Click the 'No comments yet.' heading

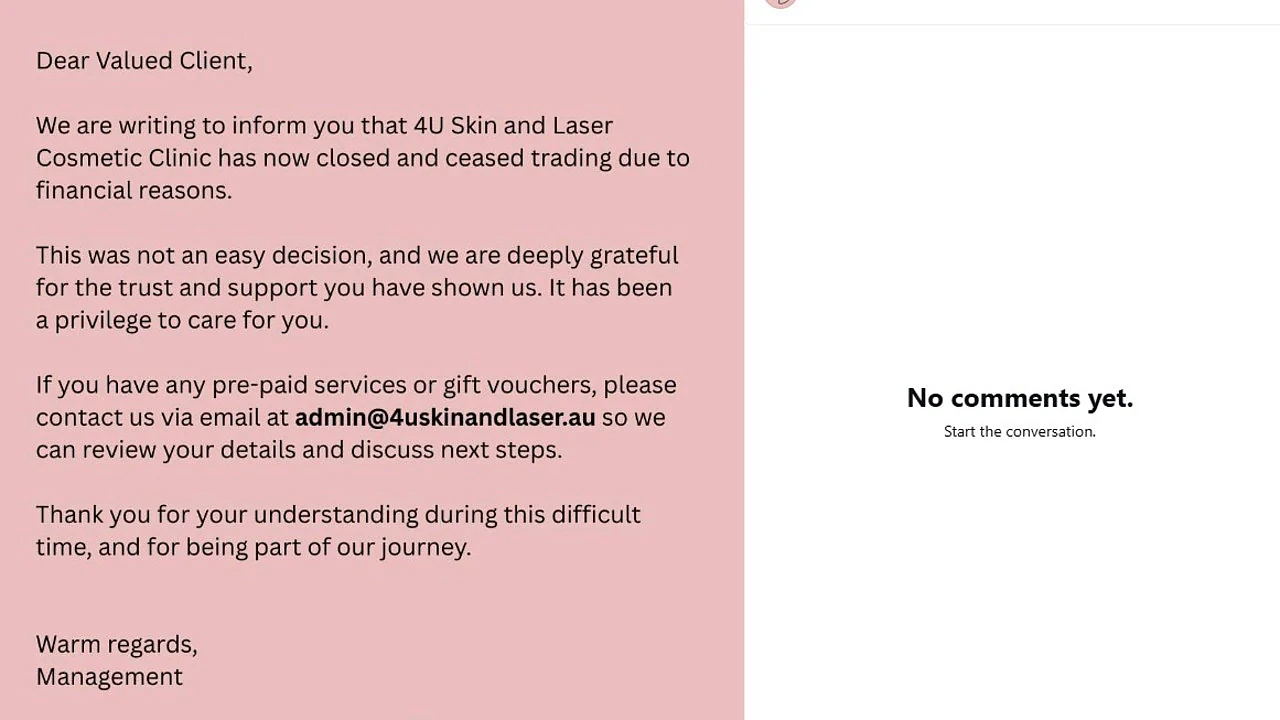point(1020,398)
